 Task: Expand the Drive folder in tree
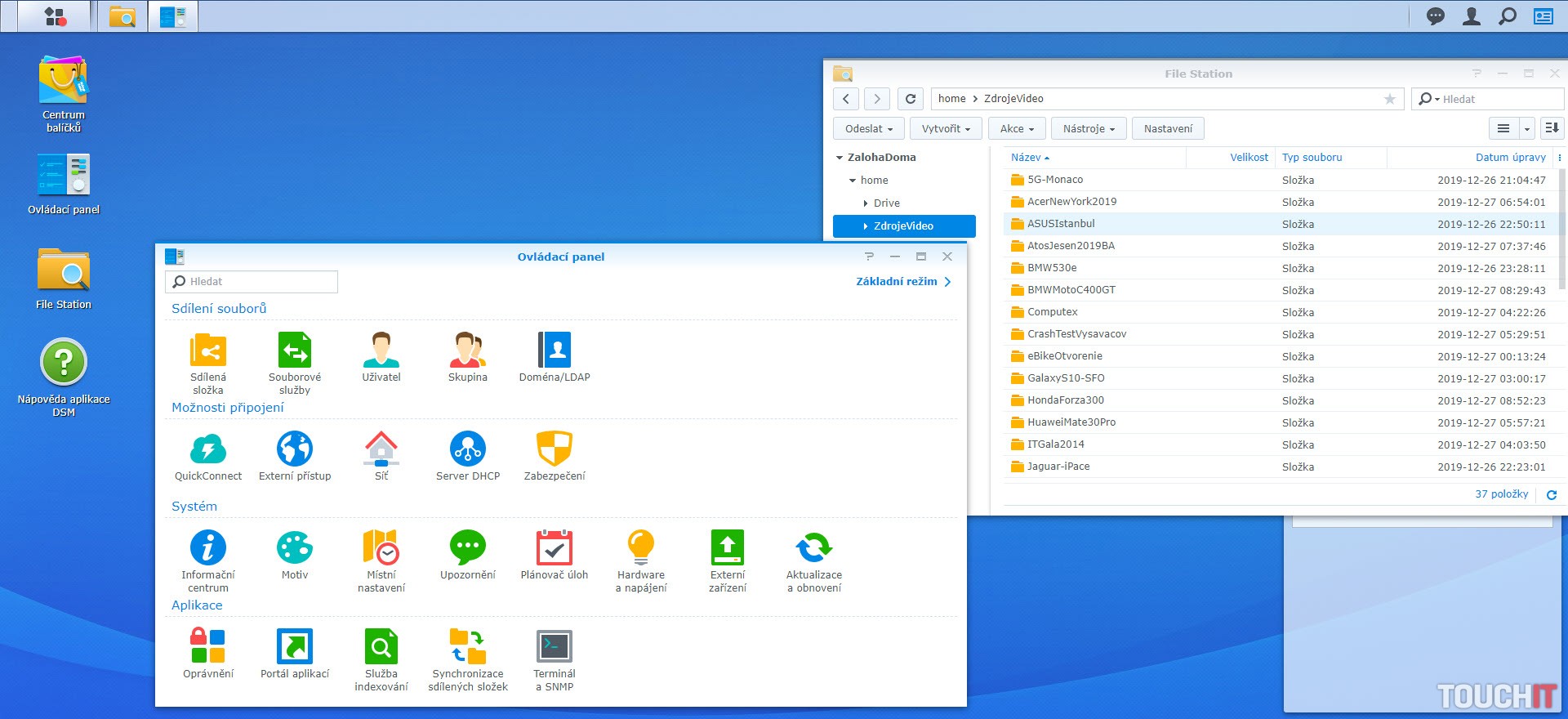866,203
